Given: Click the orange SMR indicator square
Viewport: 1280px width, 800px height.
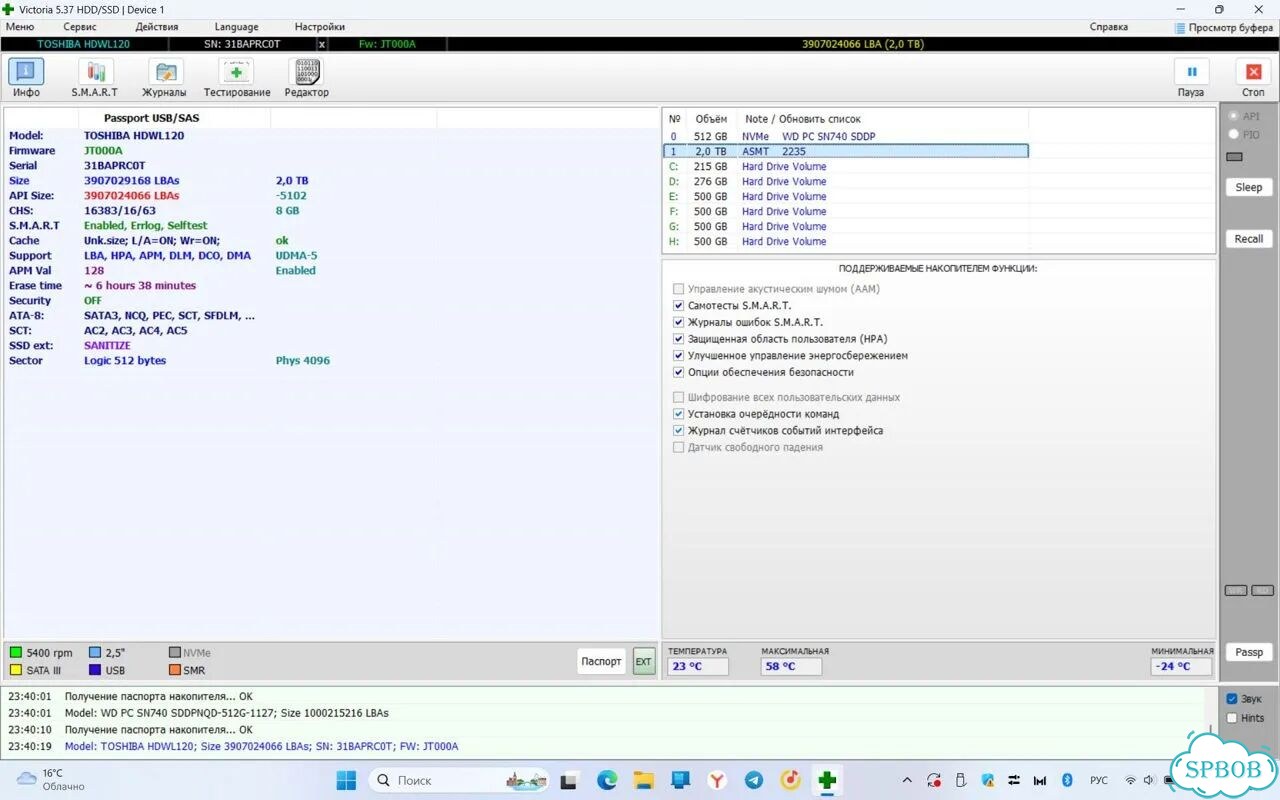Looking at the screenshot, I should 174,670.
